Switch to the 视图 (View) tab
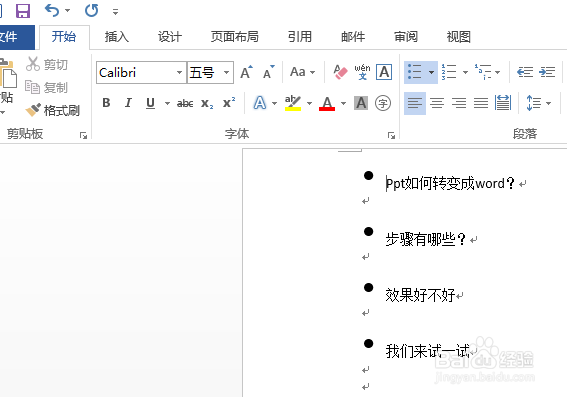This screenshot has height=397, width=567. pos(459,37)
